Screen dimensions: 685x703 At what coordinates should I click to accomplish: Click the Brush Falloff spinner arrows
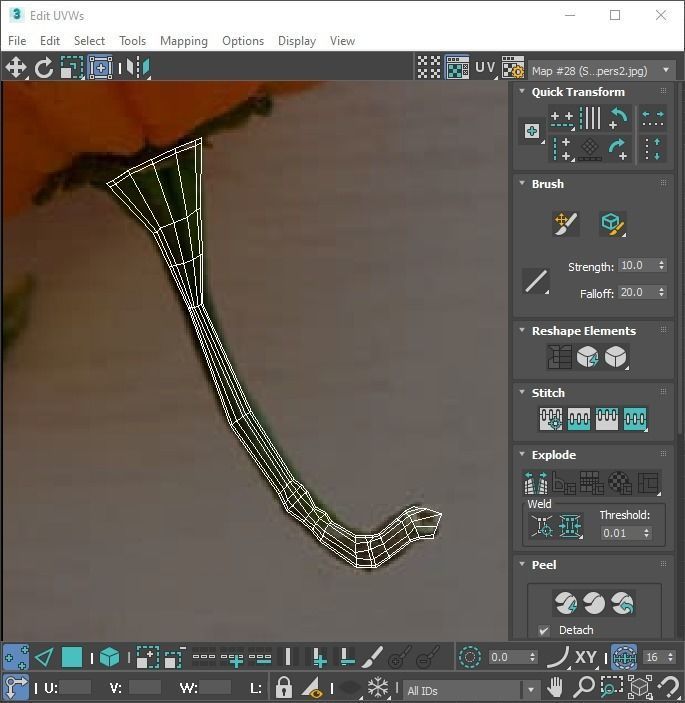(x=661, y=292)
